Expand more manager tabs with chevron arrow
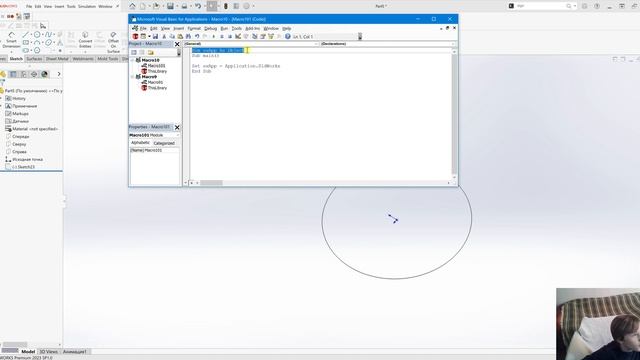Image resolution: width=640 pixels, height=360 pixels. (59, 74)
